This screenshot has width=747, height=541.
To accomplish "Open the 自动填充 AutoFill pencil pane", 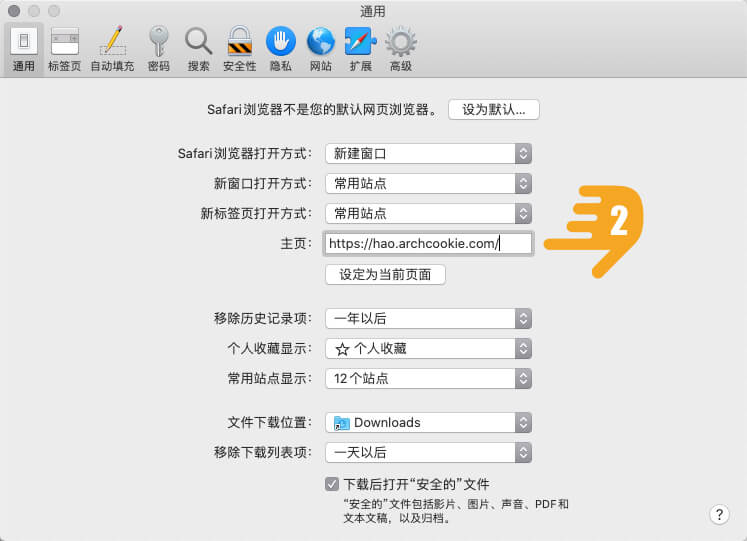I will [112, 49].
